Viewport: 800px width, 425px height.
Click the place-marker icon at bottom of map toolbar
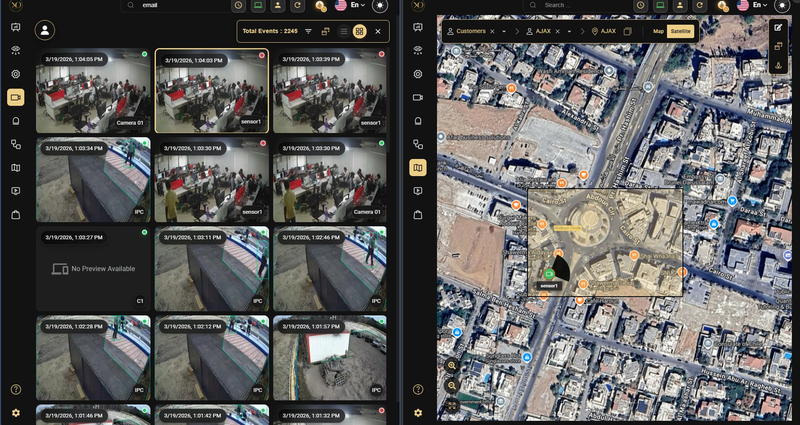tap(778, 65)
